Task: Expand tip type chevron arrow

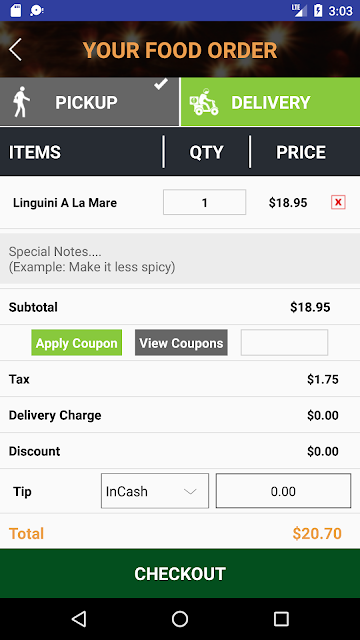Action: coord(190,491)
